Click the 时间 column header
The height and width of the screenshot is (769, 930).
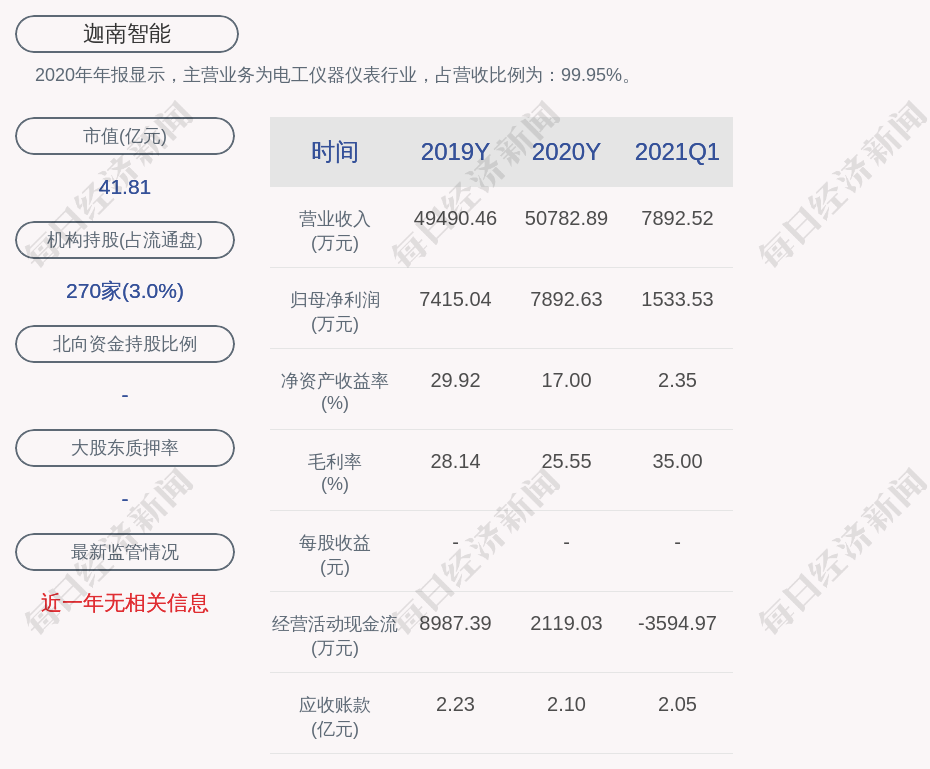(334, 152)
